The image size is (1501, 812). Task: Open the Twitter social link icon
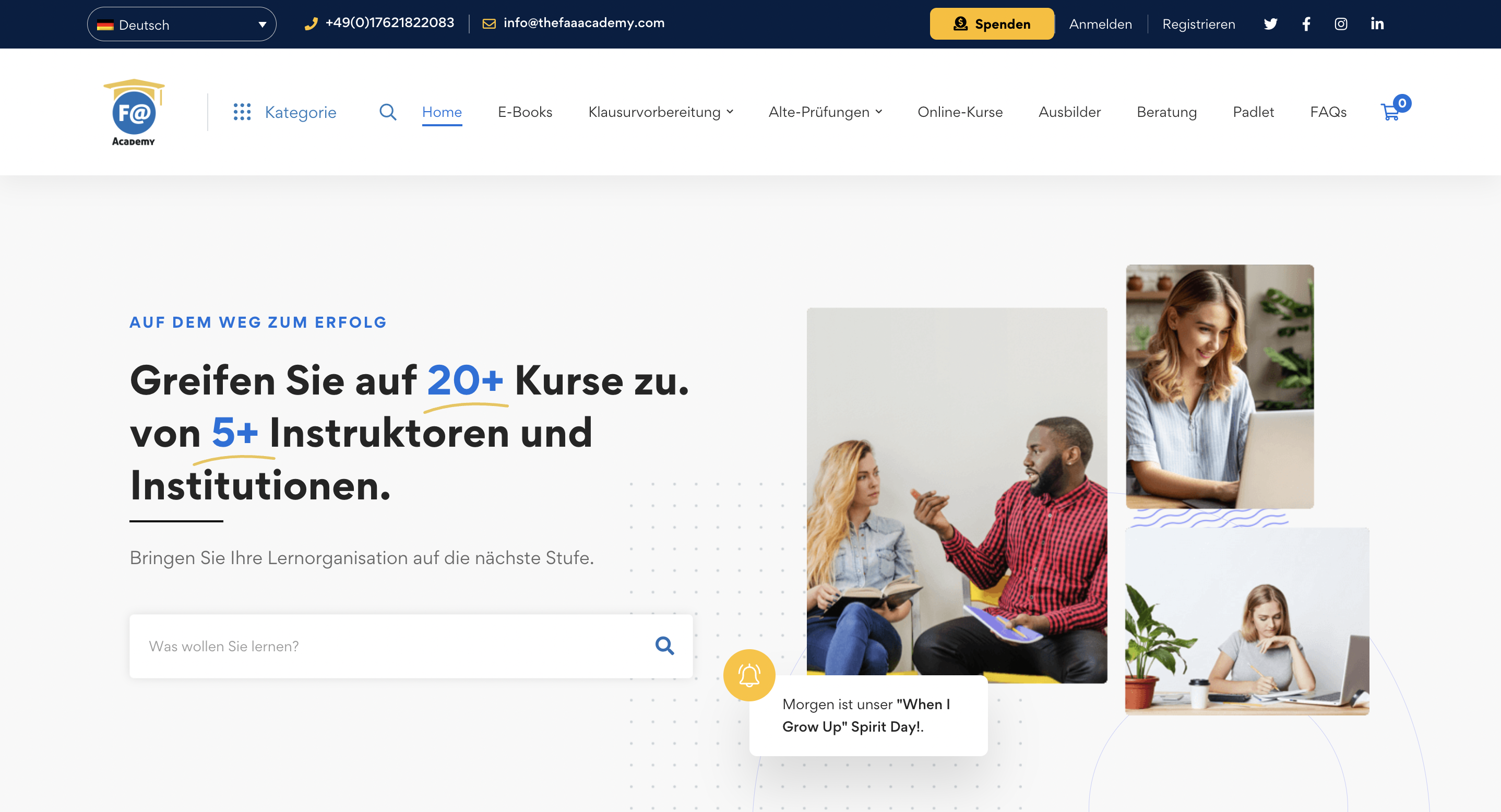pyautogui.click(x=1270, y=24)
